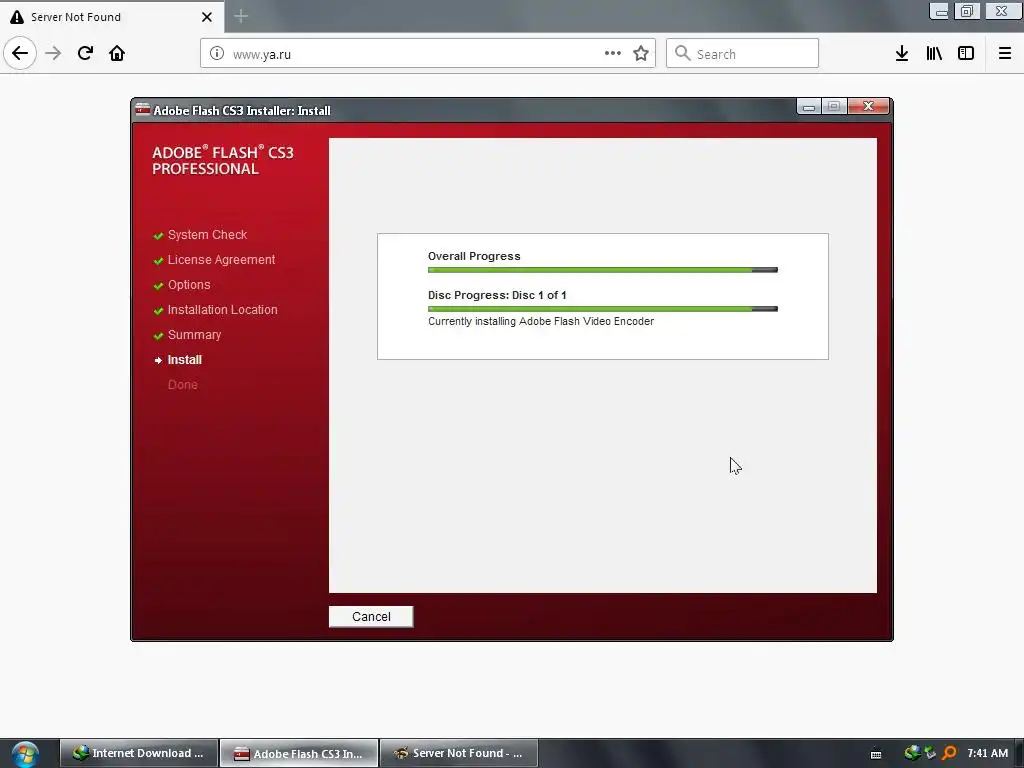The width and height of the screenshot is (1024, 768).
Task: Click the Show Desktop strip
Action: coord(1019,754)
